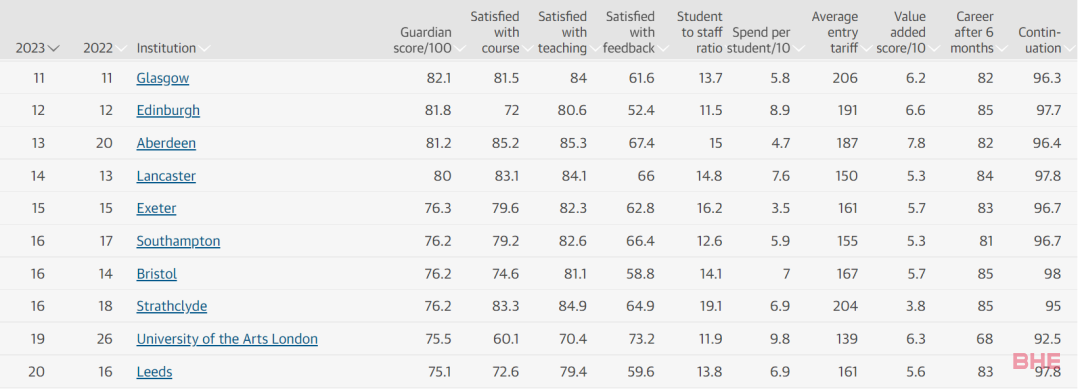The width and height of the screenshot is (1080, 389).
Task: Sort by Satisfied with course chevron
Action: tap(528, 49)
